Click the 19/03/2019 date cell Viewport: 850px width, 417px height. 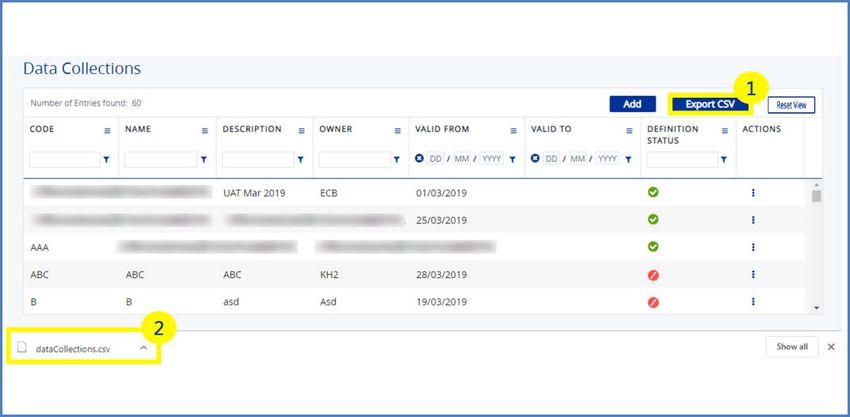[441, 302]
